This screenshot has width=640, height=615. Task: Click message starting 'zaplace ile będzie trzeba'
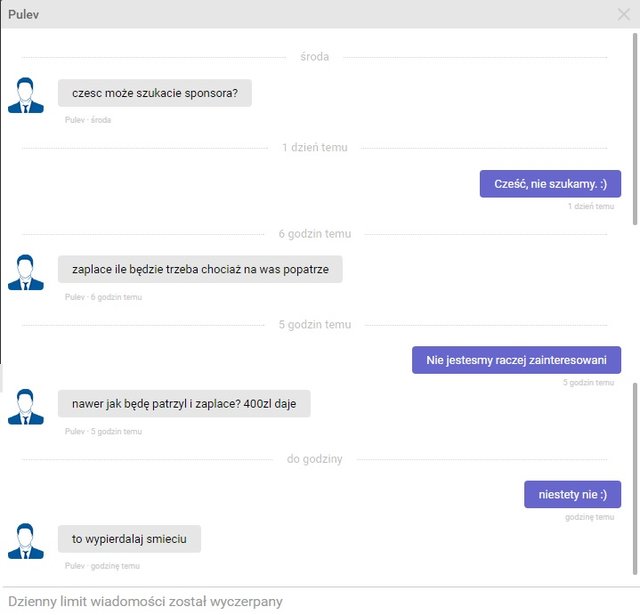point(200,269)
